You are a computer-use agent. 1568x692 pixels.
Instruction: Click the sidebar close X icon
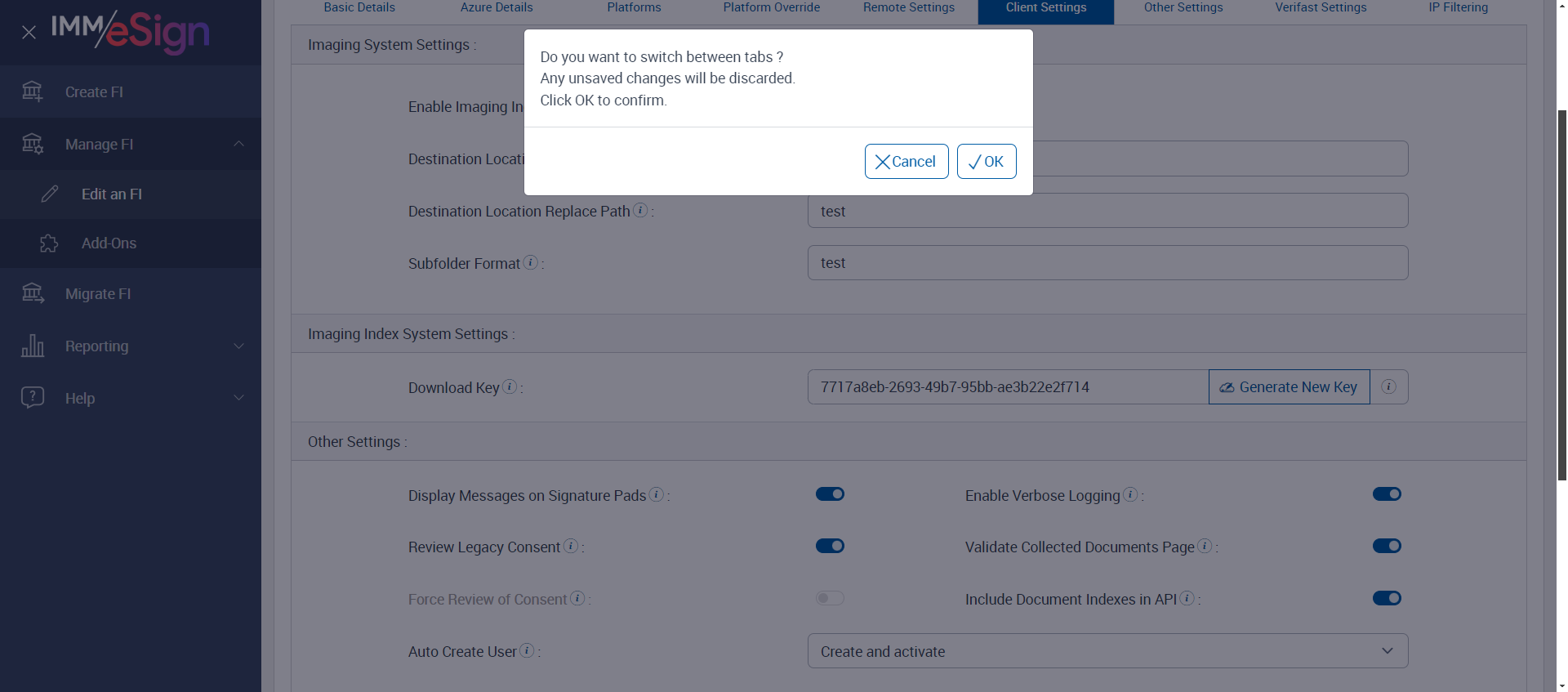click(29, 33)
